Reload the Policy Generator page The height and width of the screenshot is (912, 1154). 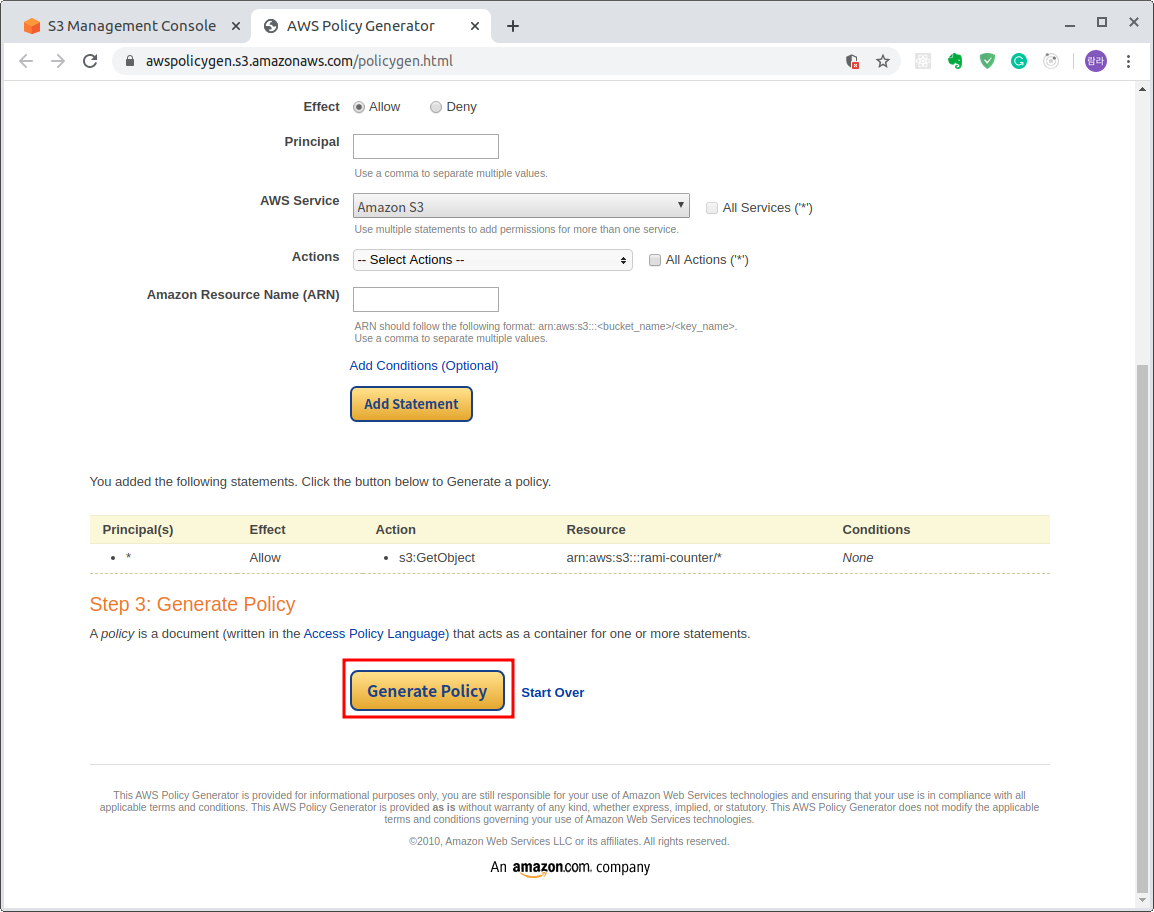pyautogui.click(x=90, y=61)
